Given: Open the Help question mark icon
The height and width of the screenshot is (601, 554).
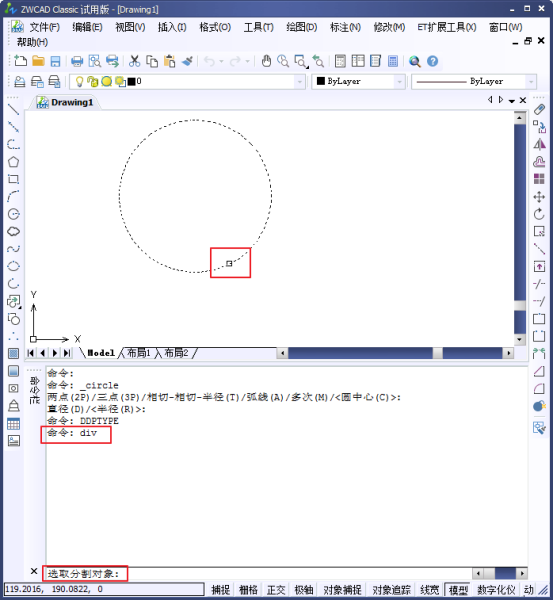Looking at the screenshot, I should click(x=432, y=61).
